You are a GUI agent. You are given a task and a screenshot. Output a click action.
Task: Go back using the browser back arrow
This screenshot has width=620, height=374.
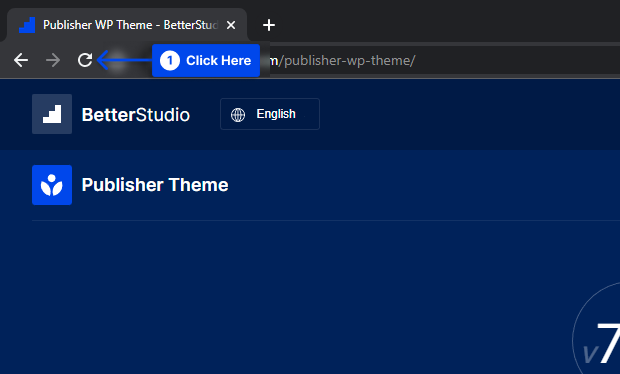21,60
